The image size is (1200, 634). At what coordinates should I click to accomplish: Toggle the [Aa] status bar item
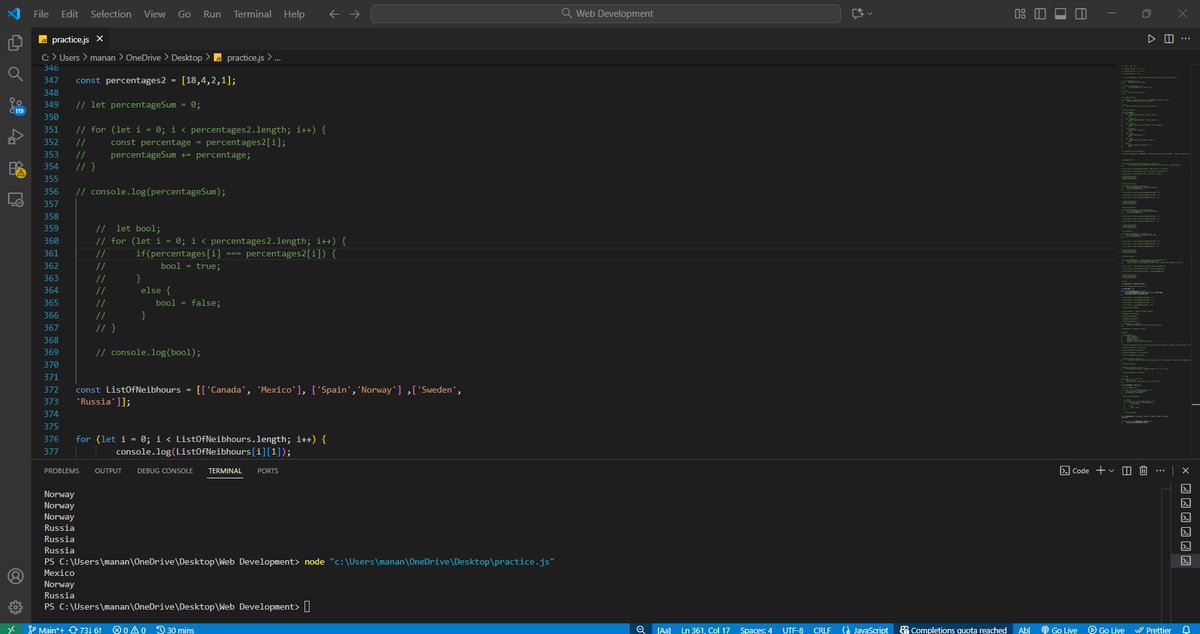point(664,629)
